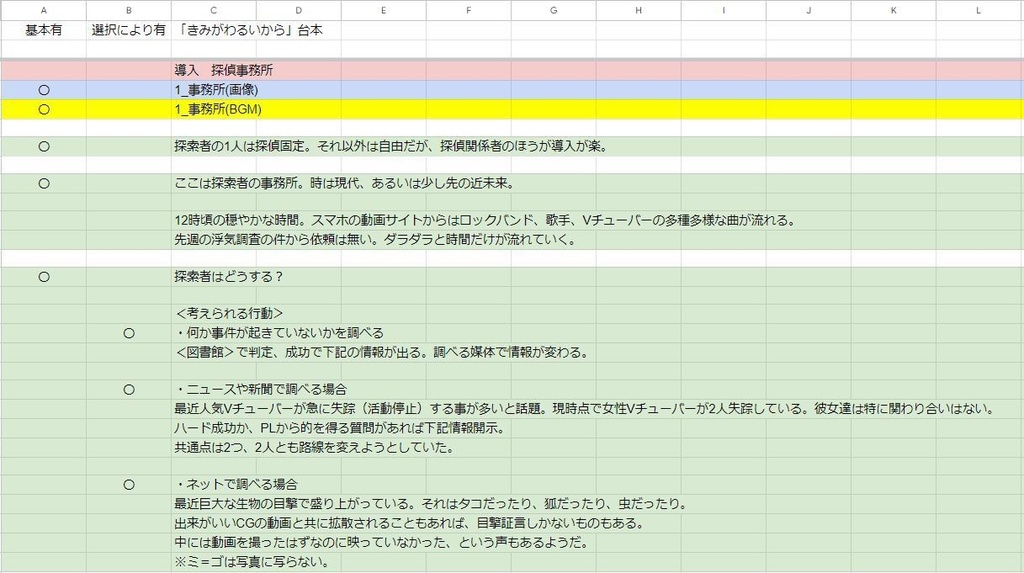Click the circle mark in 1_事務所(BGM) row
Viewport: 1024px width, 573px height.
[44, 109]
